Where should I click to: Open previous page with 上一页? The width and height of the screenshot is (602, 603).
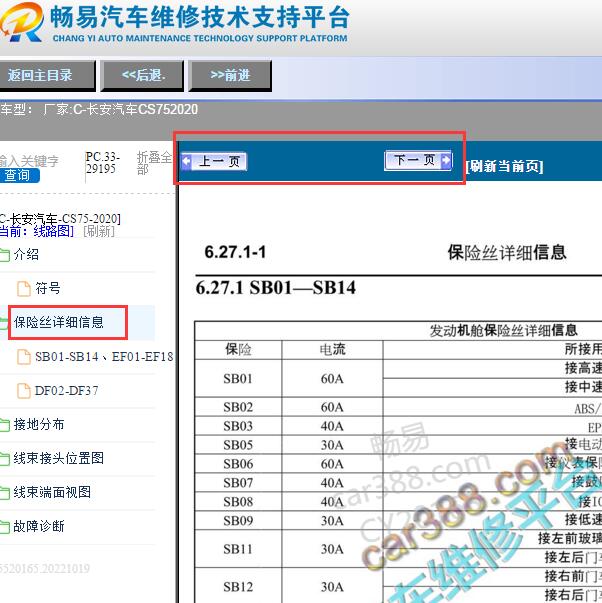tap(214, 162)
